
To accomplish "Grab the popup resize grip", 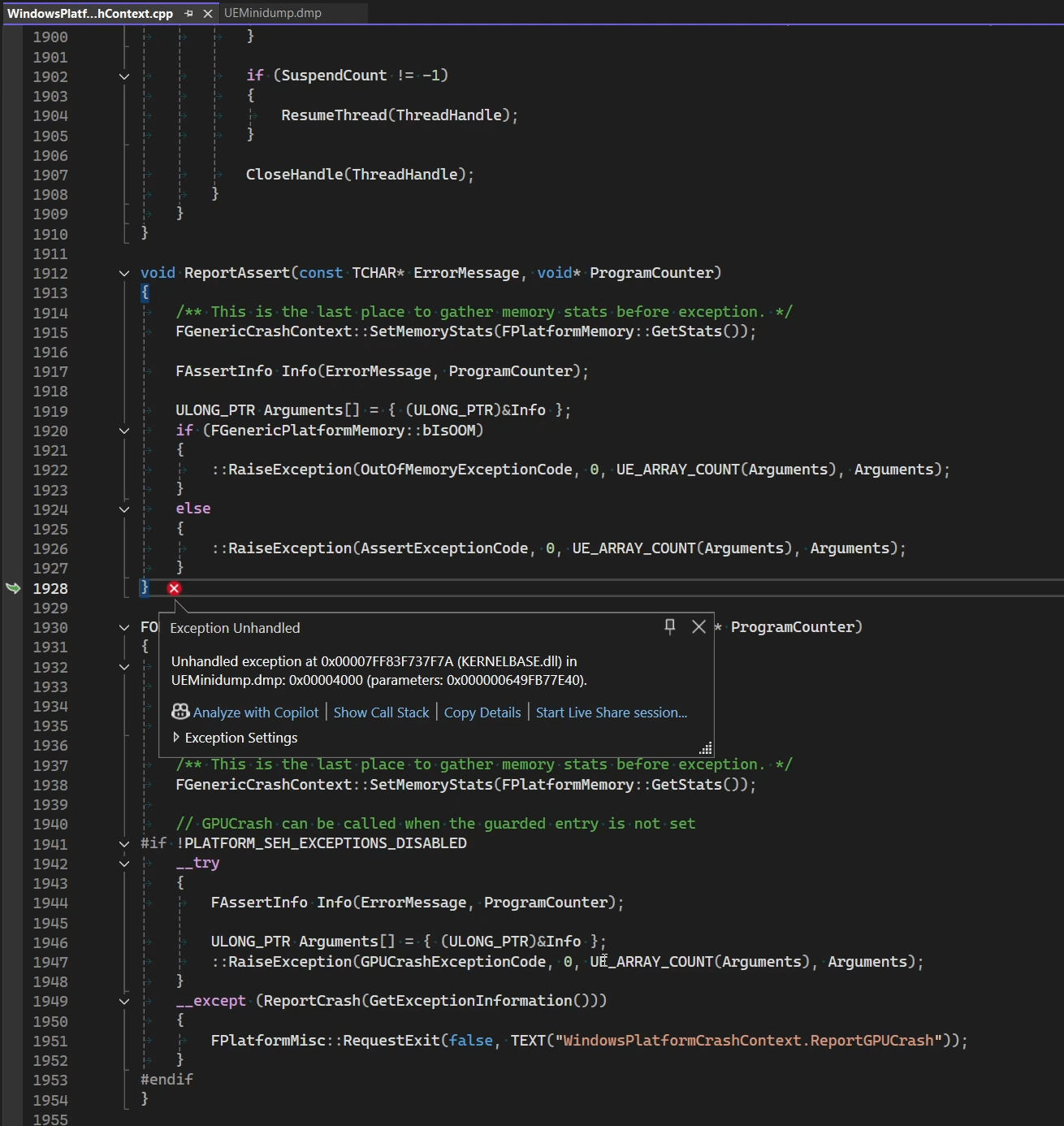I will click(x=706, y=748).
